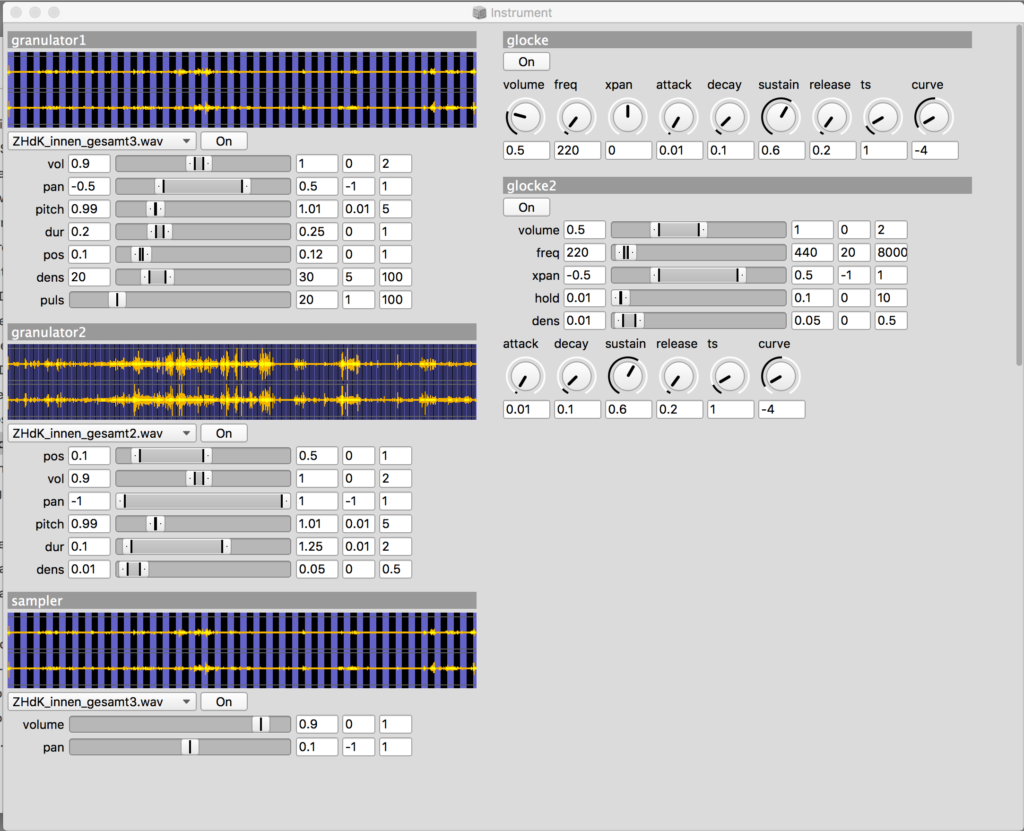Click the sampler volume slider
Screen dimensions: 1024x831
coord(180,724)
